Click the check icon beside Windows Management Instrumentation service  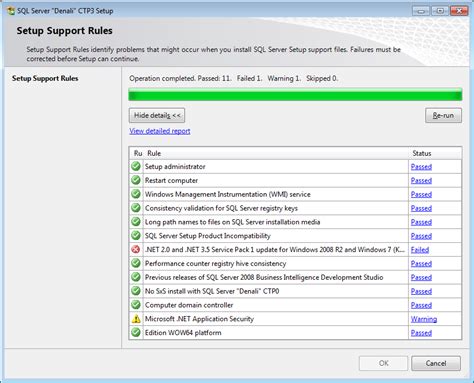coord(136,194)
